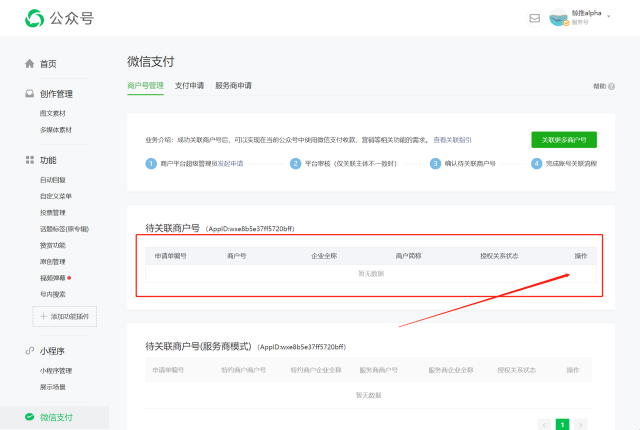Viewport: 640px width, 430px height.
Task: Open 多媒体素材 in the sidebar
Action: [56, 130]
